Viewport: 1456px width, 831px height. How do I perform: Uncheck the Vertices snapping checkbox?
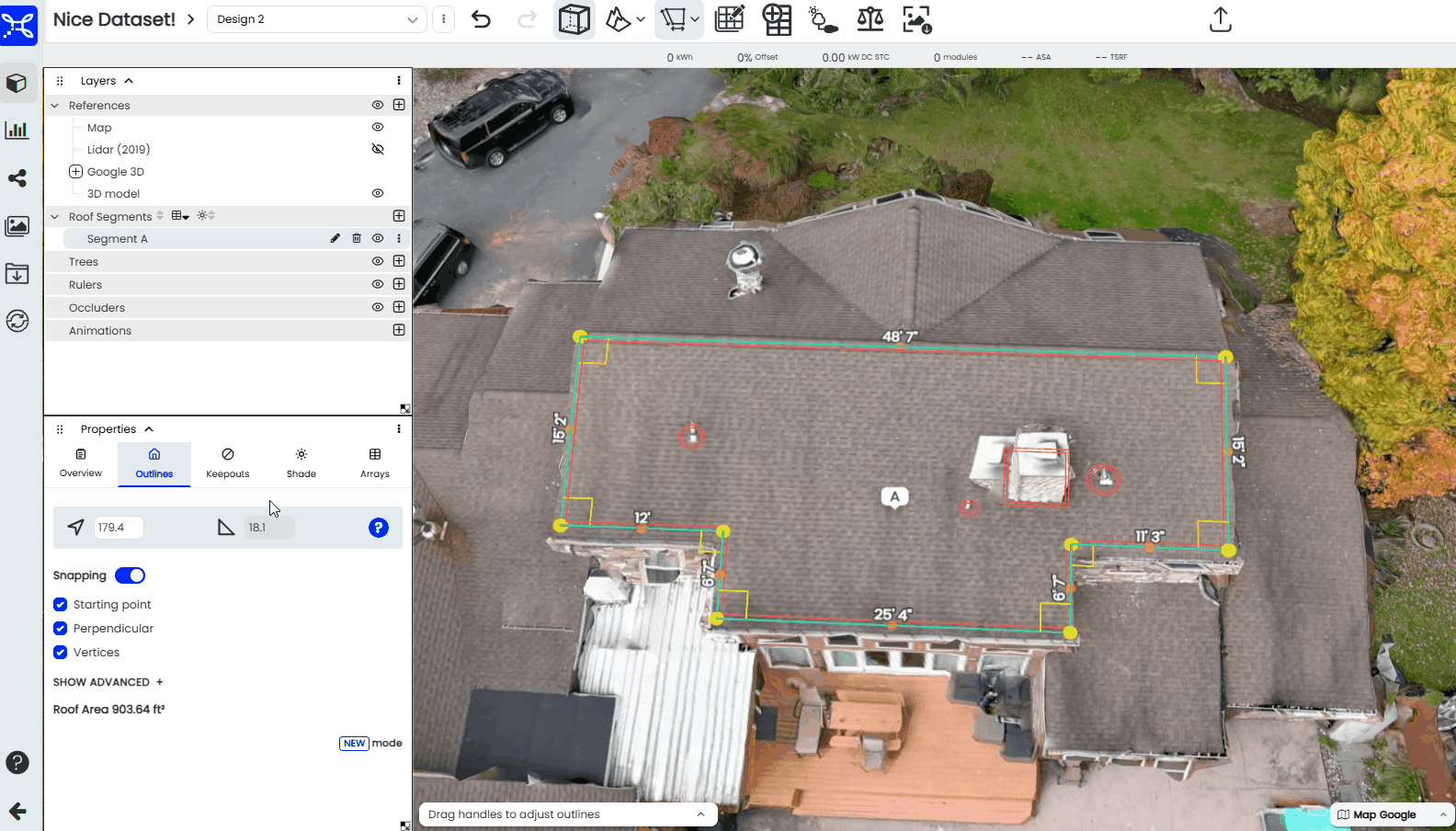60,652
